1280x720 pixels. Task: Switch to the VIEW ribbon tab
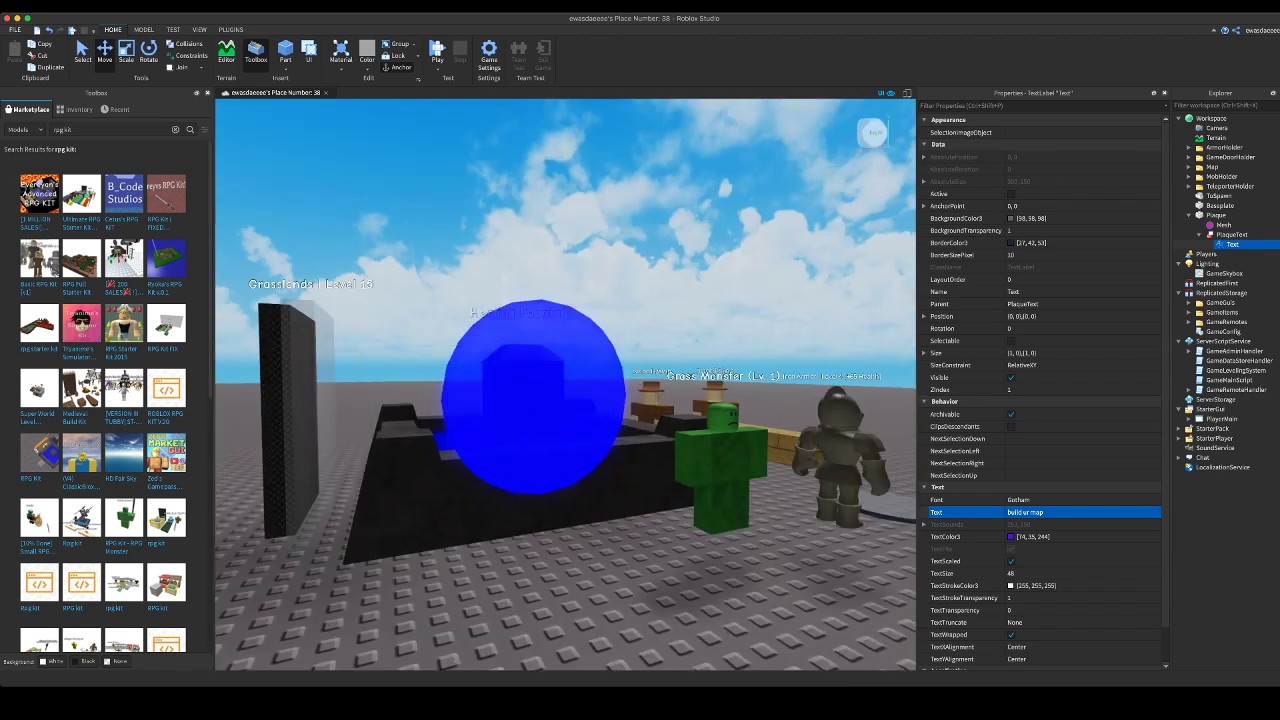(x=199, y=30)
